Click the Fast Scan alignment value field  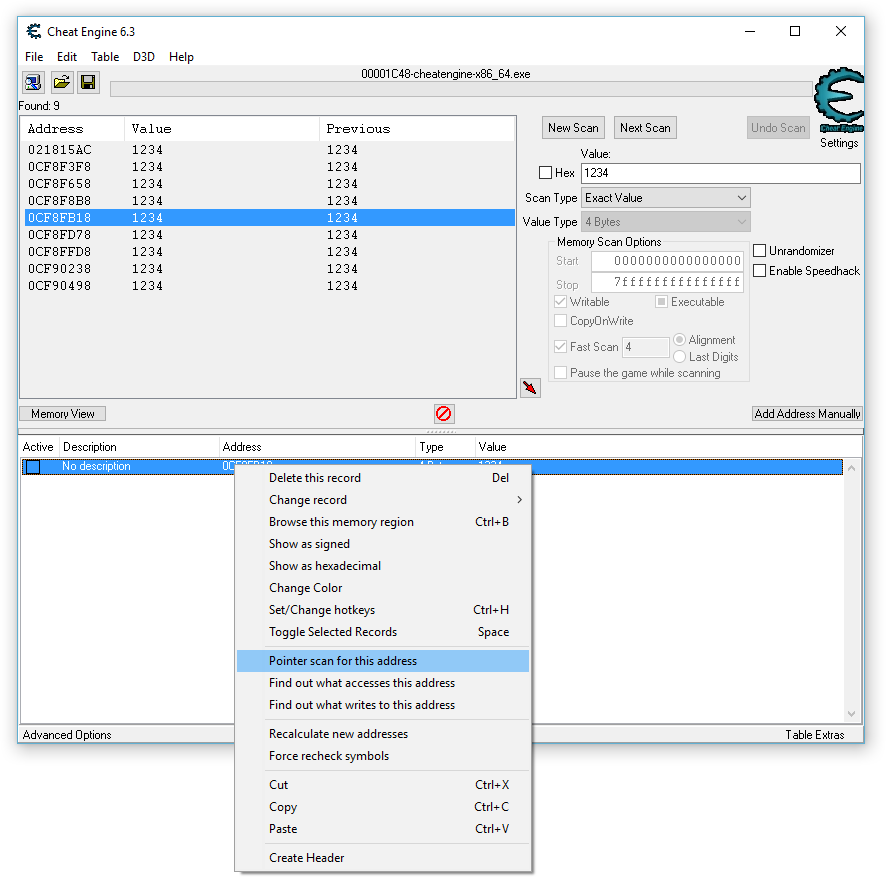coord(646,347)
